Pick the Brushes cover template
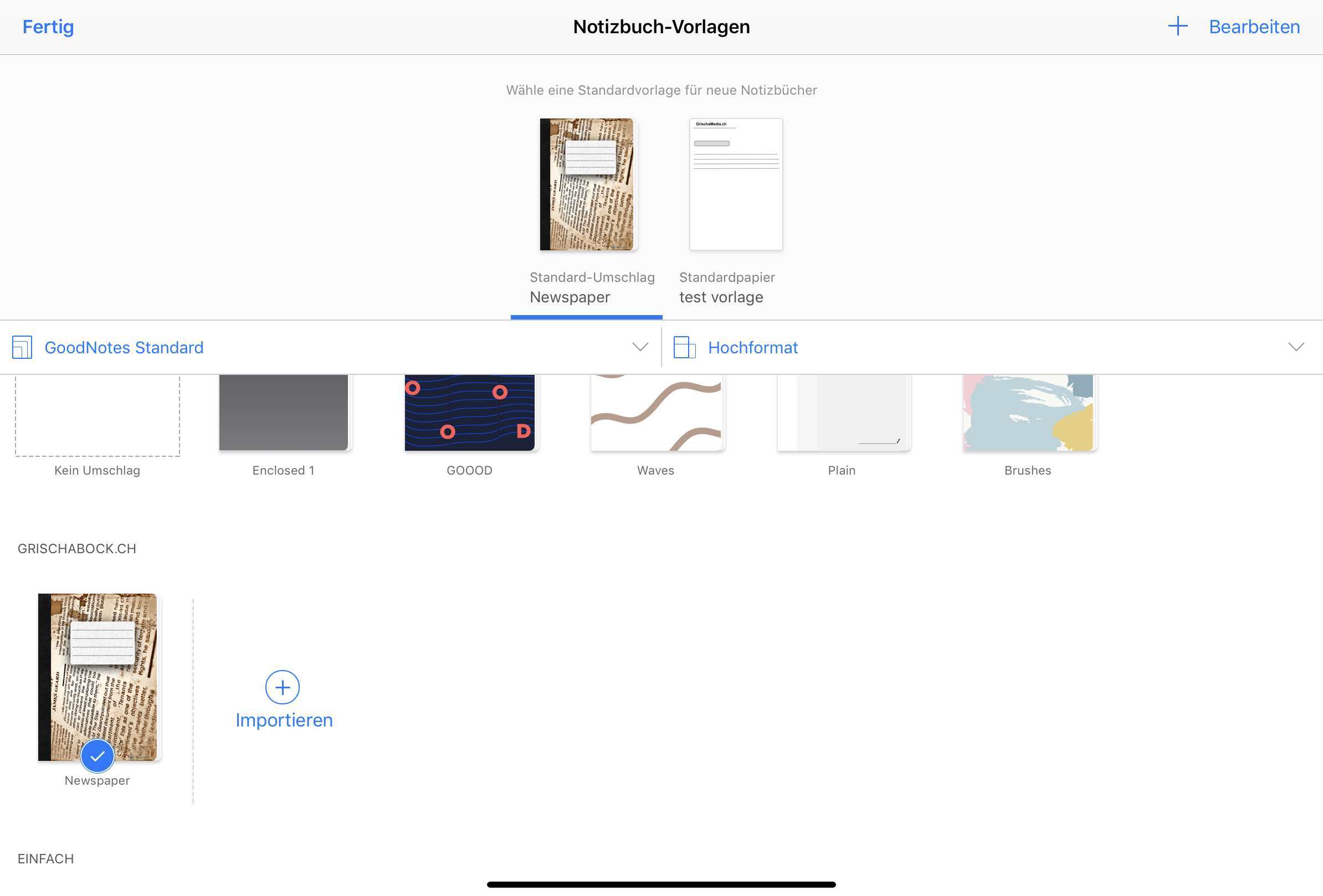Image resolution: width=1323 pixels, height=896 pixels. point(1028,413)
